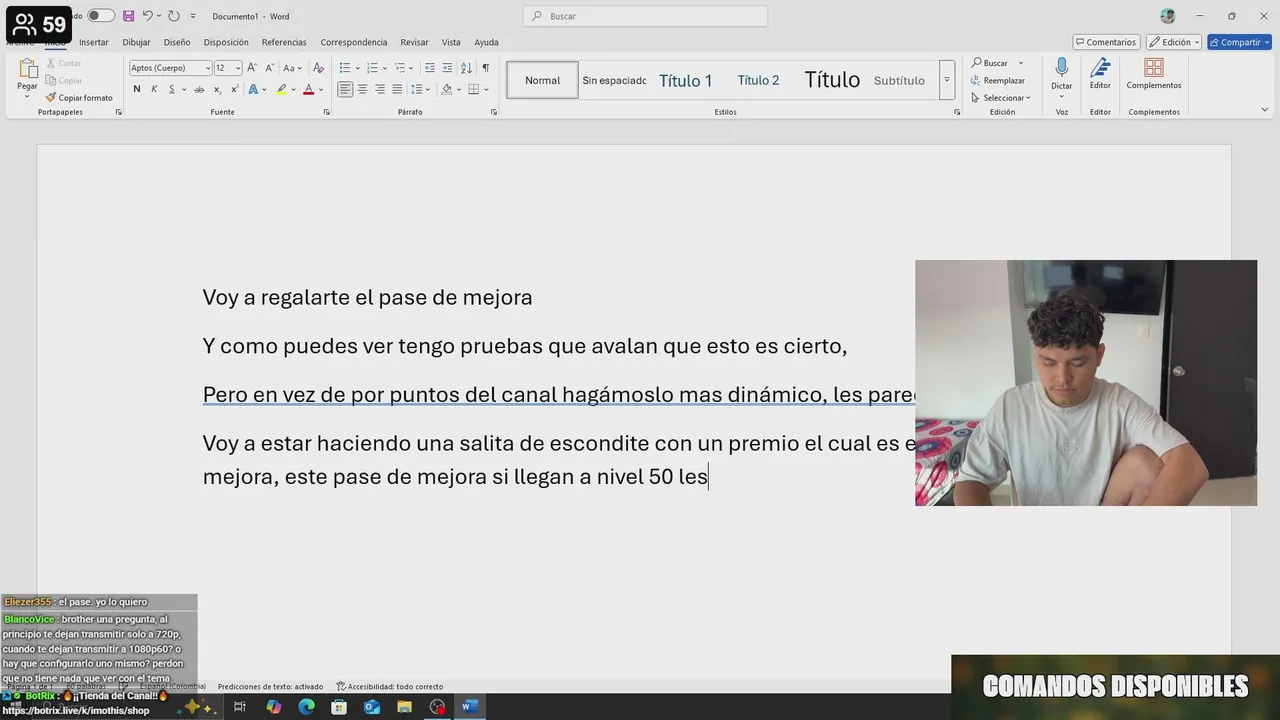Decrease font size with the smaller A icon
1280x720 pixels.
point(269,68)
